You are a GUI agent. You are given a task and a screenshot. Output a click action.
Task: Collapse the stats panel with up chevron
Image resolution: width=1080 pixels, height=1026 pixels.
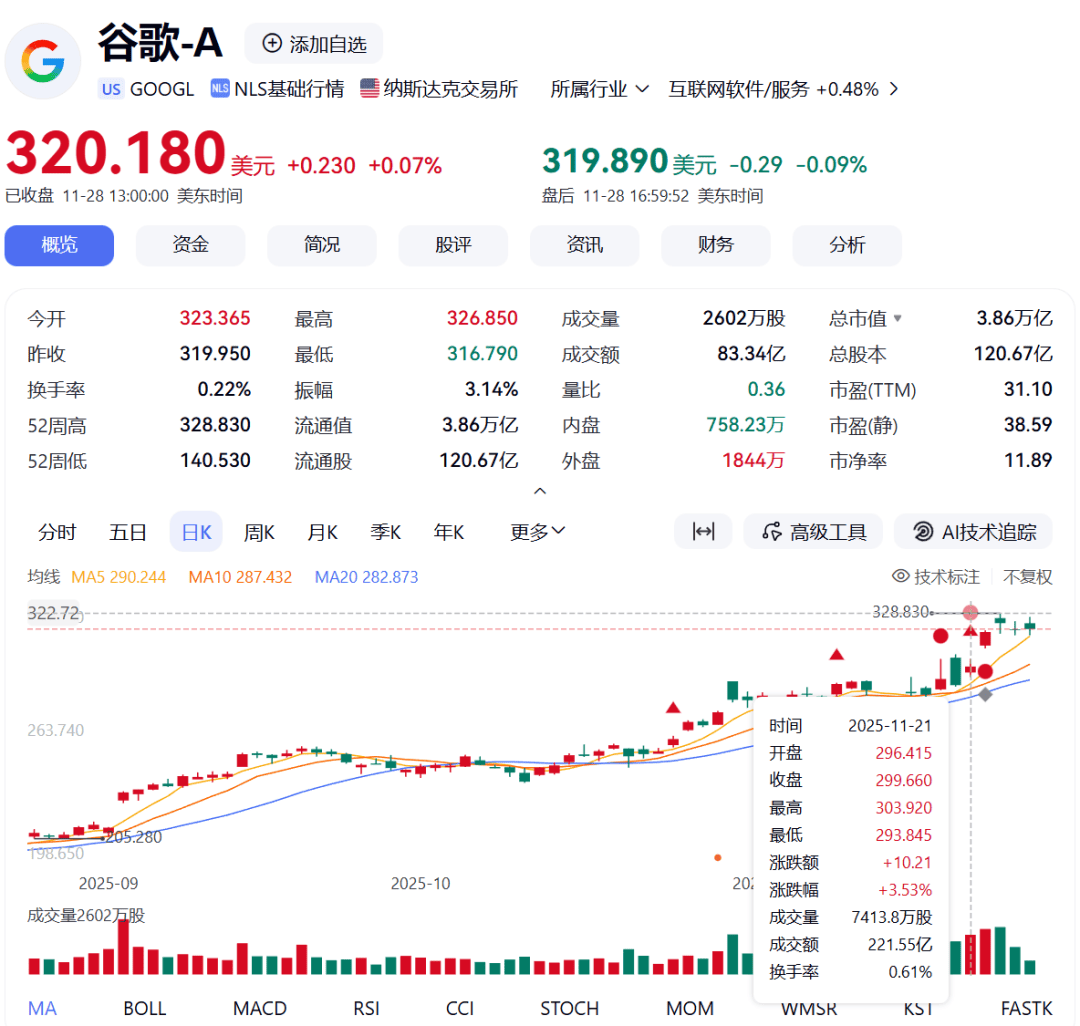coord(540,491)
